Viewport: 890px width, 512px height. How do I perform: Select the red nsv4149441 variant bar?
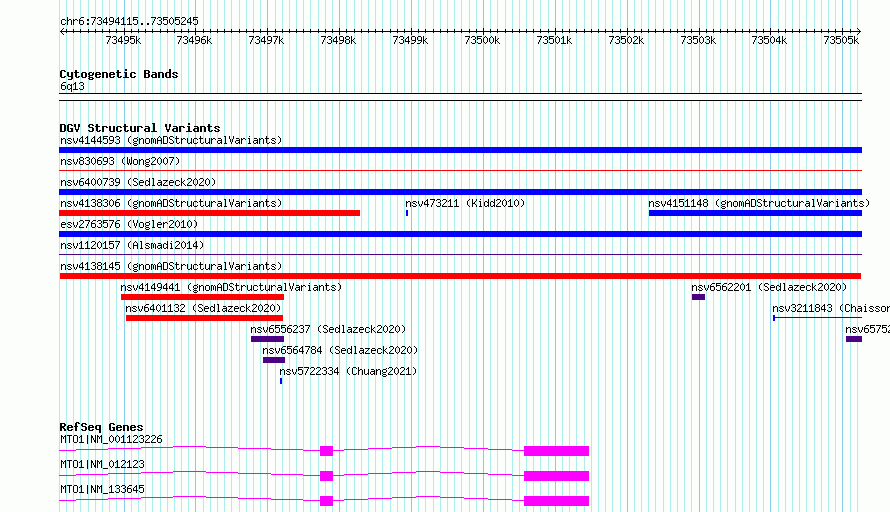pyautogui.click(x=202, y=297)
